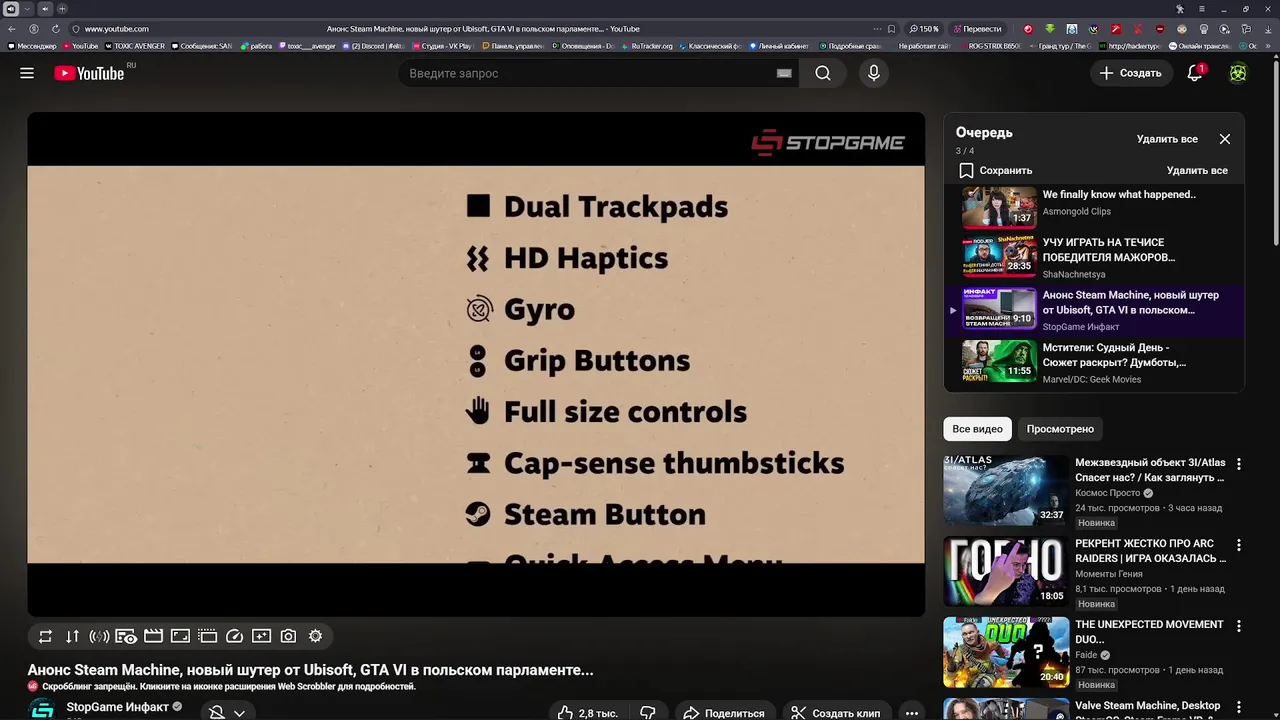Close the Очередь queue panel
Image resolution: width=1280 pixels, height=720 pixels.
[x=1225, y=139]
